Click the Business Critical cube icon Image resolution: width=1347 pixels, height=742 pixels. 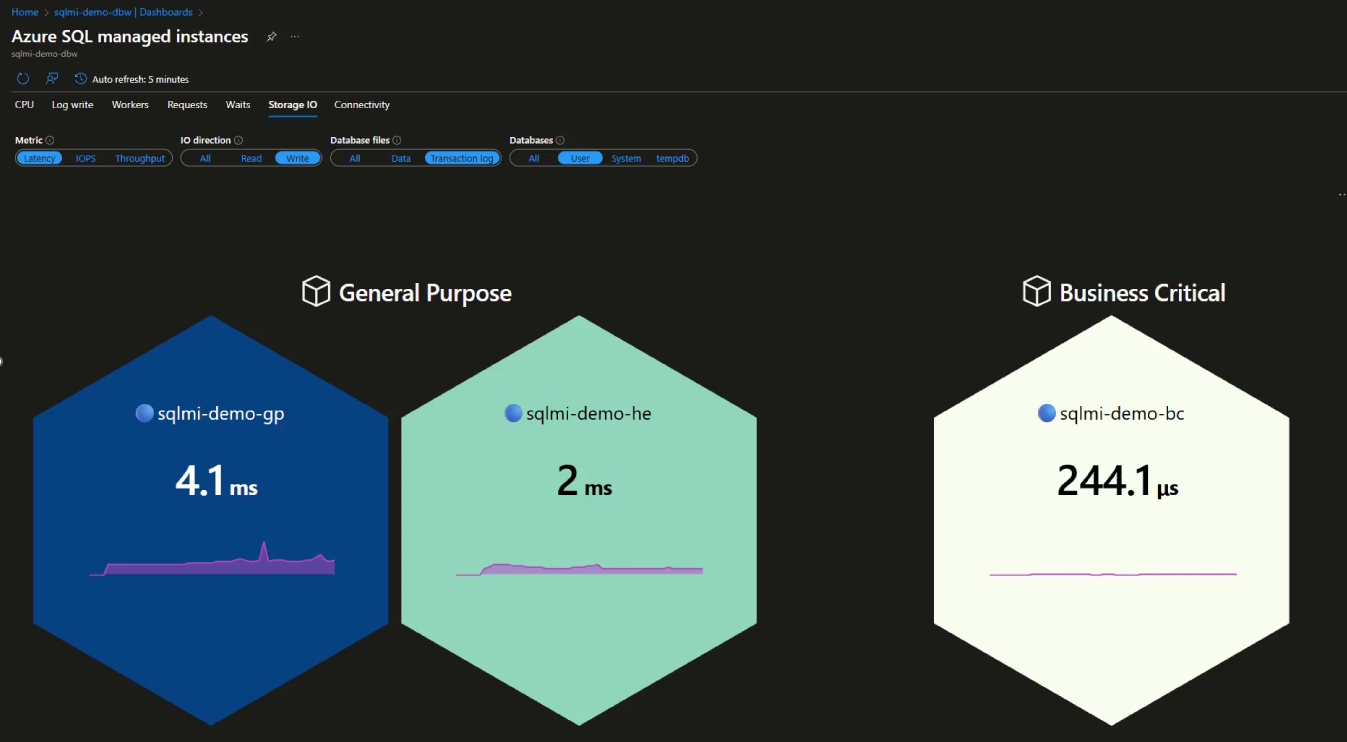[x=1037, y=292]
